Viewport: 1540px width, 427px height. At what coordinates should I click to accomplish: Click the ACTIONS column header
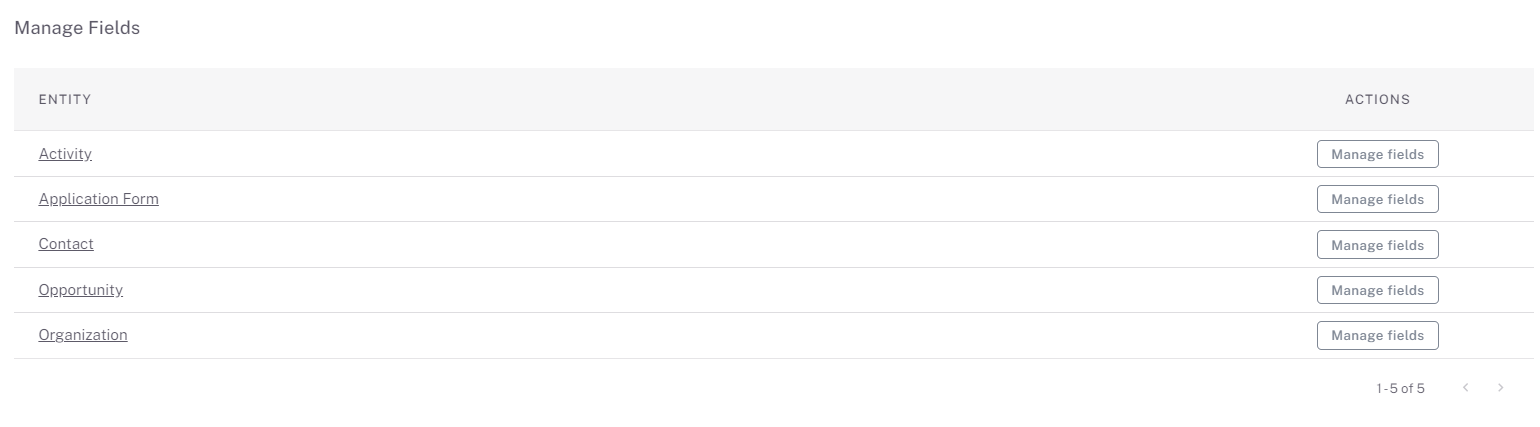pyautogui.click(x=1377, y=100)
